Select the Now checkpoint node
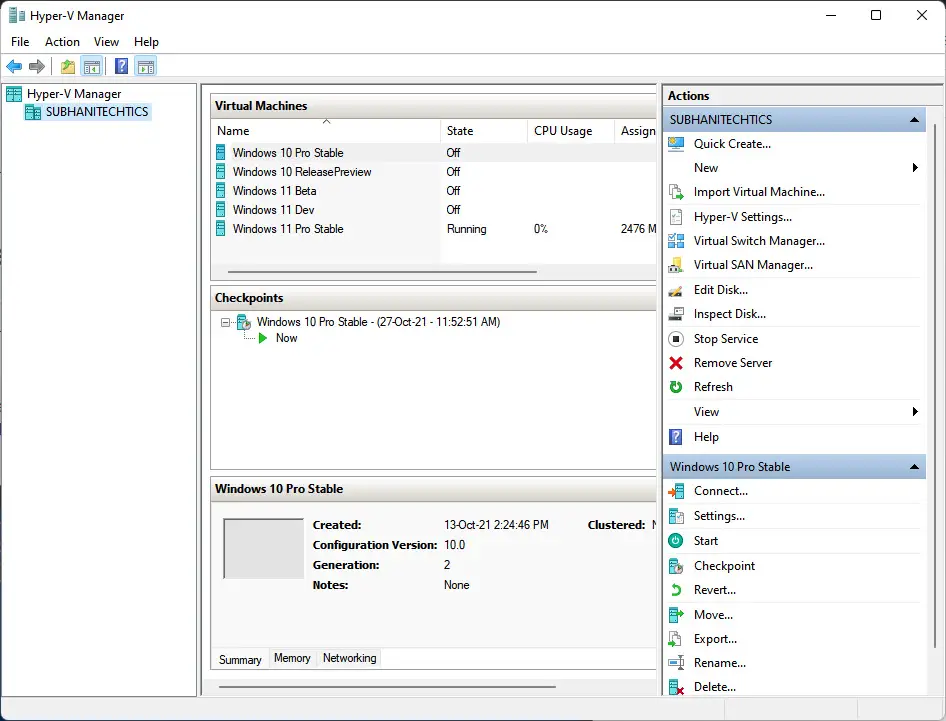 (287, 338)
